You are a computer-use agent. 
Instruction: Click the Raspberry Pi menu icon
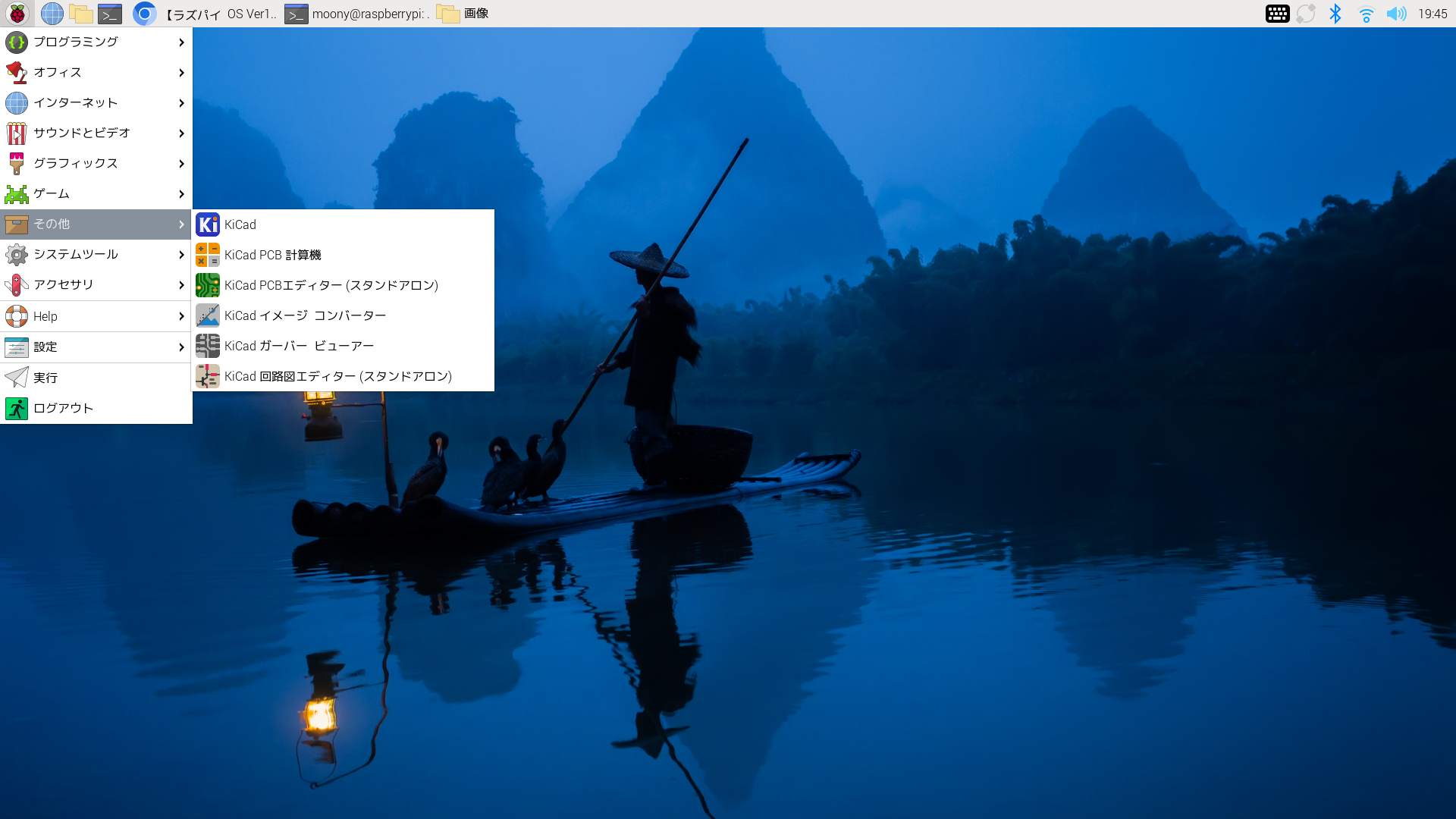[17, 14]
